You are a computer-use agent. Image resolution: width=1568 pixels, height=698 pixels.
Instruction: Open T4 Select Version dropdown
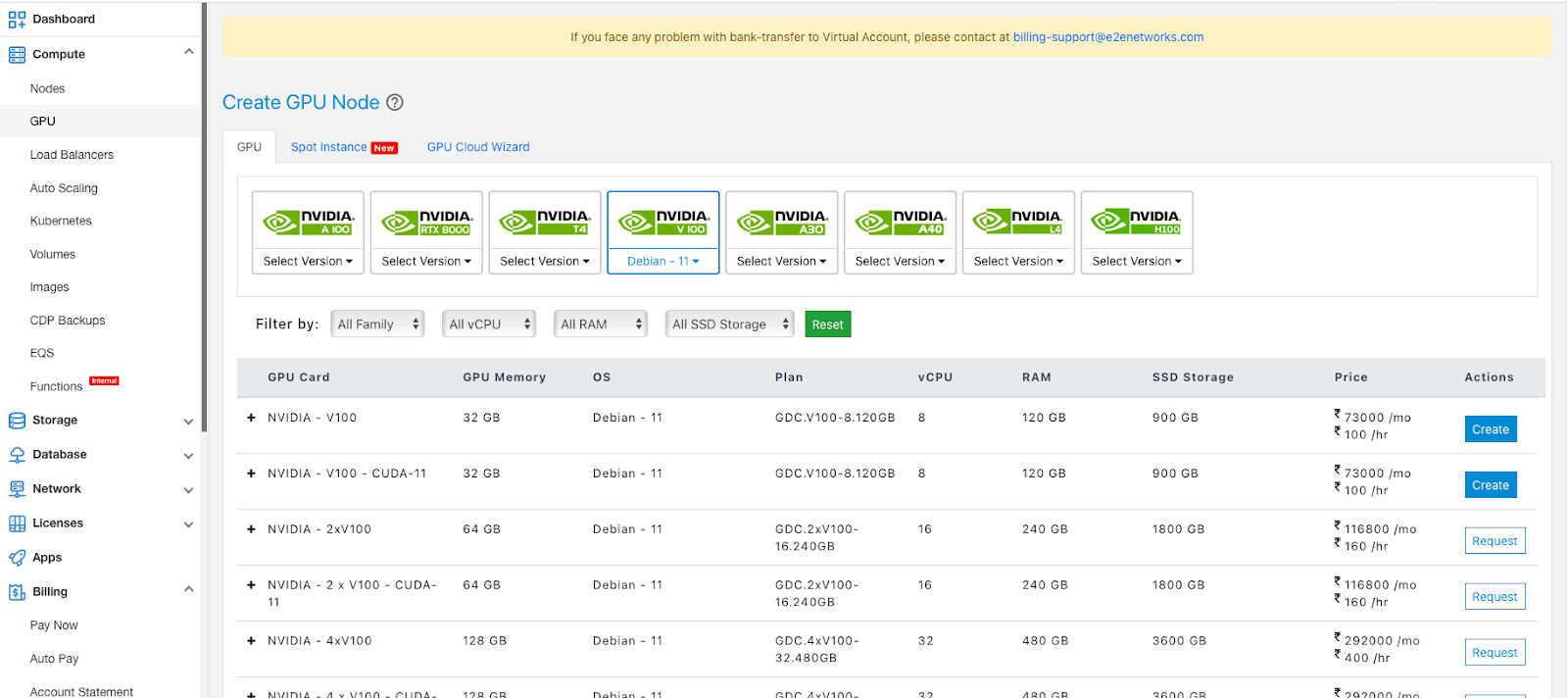click(545, 262)
